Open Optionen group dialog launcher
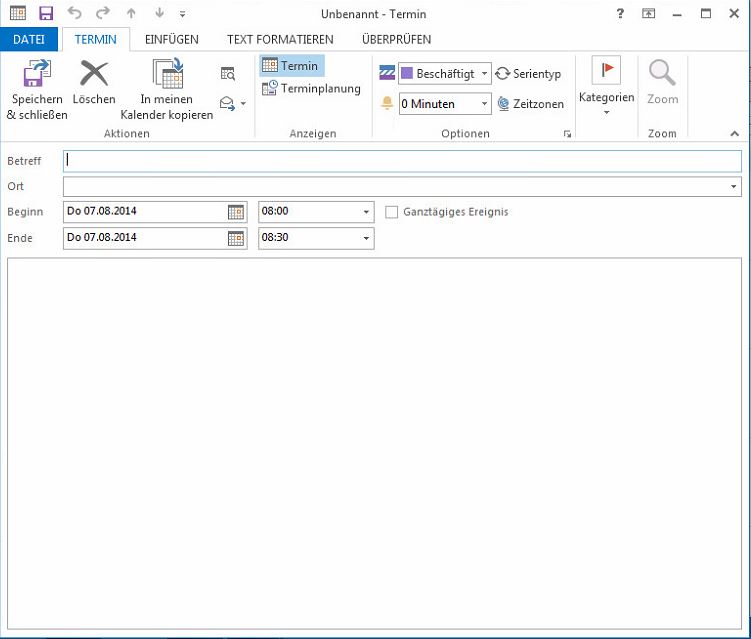 (x=568, y=134)
